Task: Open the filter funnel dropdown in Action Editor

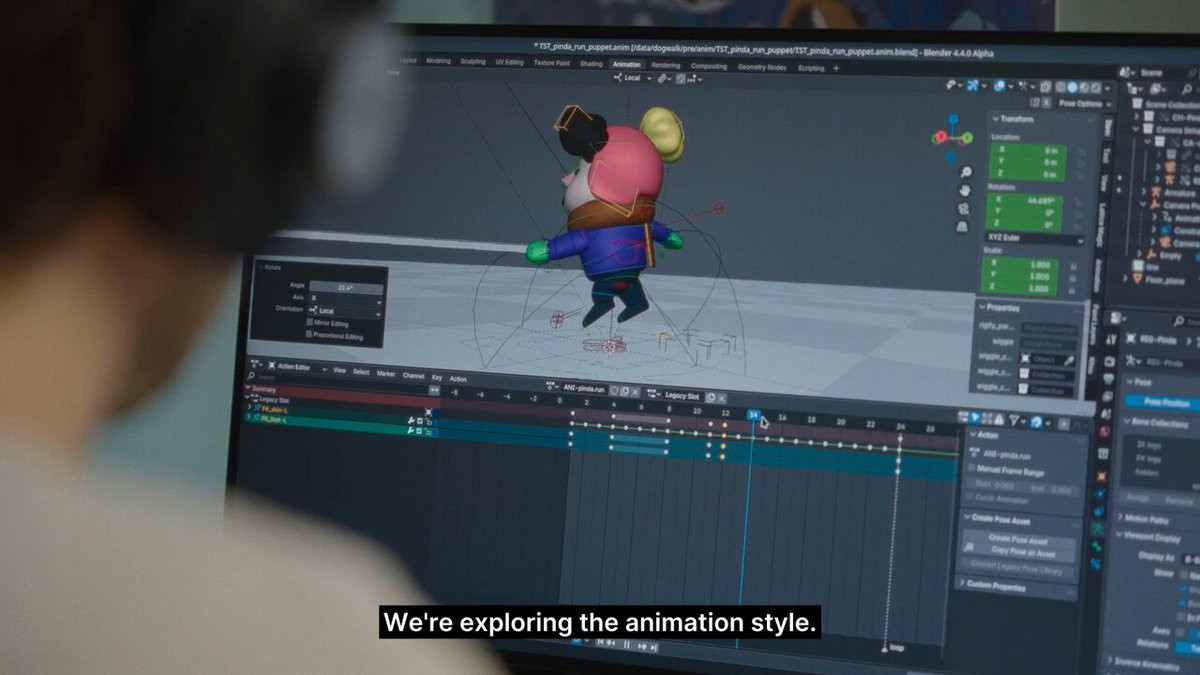Action: (x=1016, y=420)
